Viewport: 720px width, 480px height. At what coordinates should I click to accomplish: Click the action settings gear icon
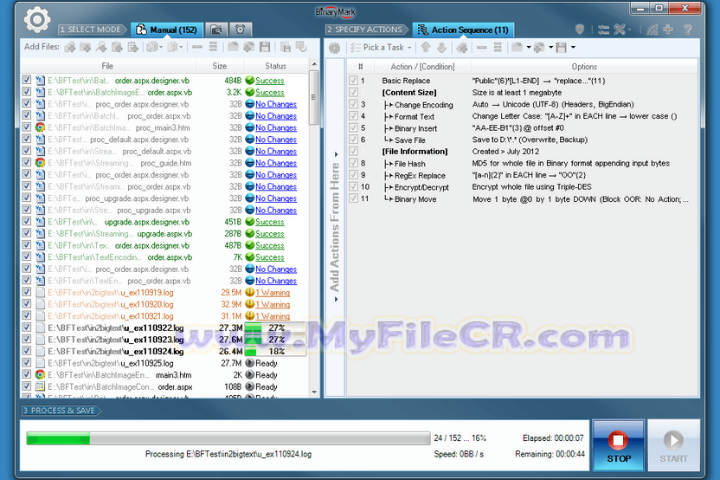(334, 47)
